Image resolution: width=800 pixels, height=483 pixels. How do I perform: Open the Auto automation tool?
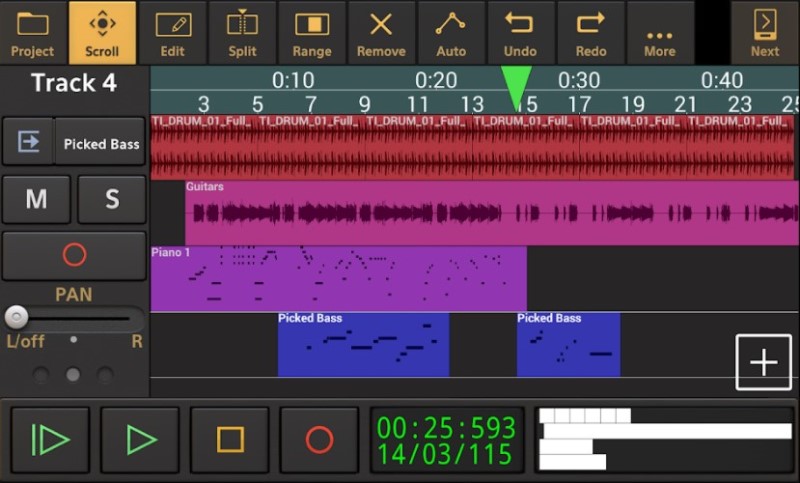tap(451, 33)
